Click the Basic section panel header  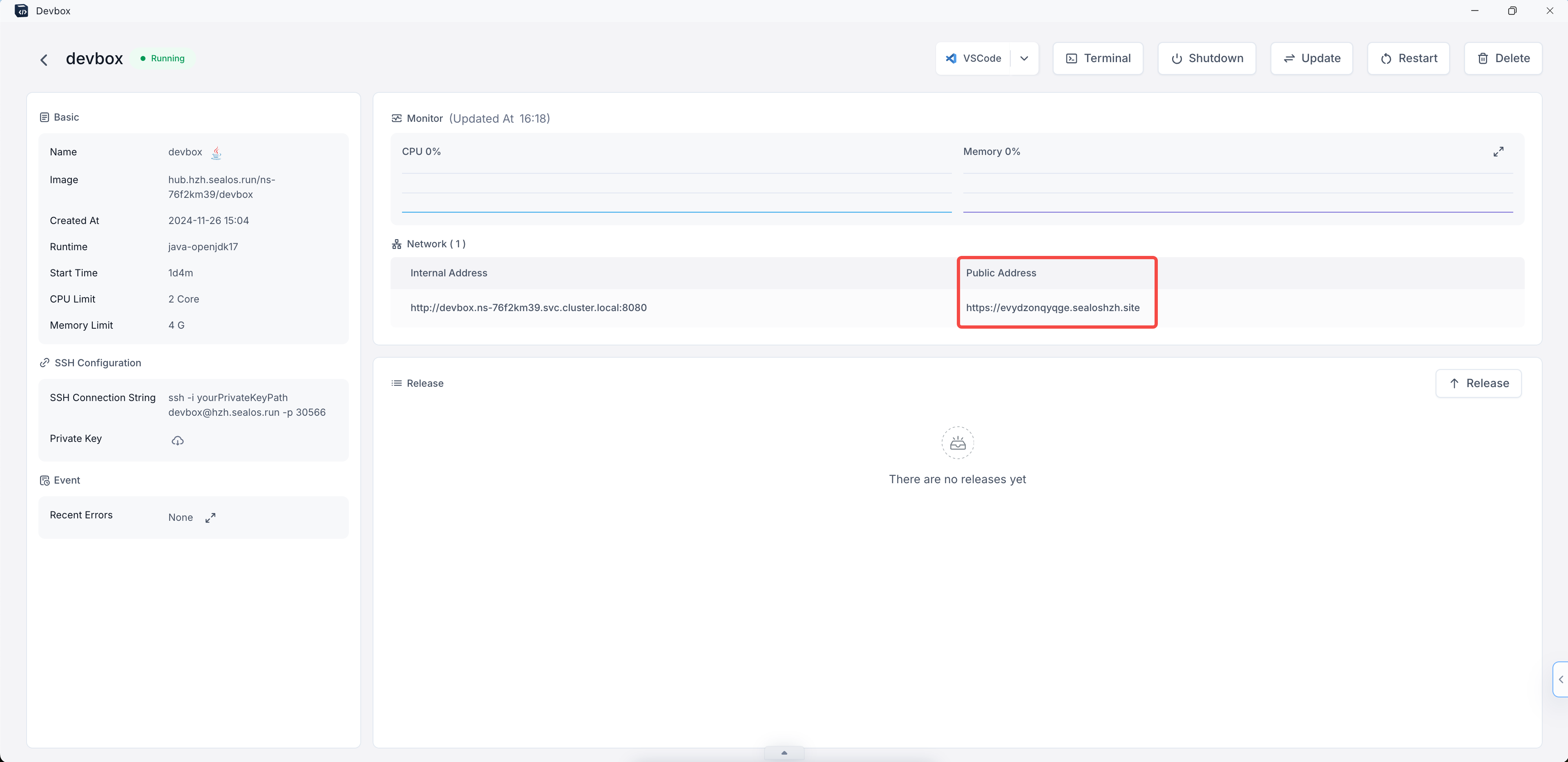coord(65,117)
